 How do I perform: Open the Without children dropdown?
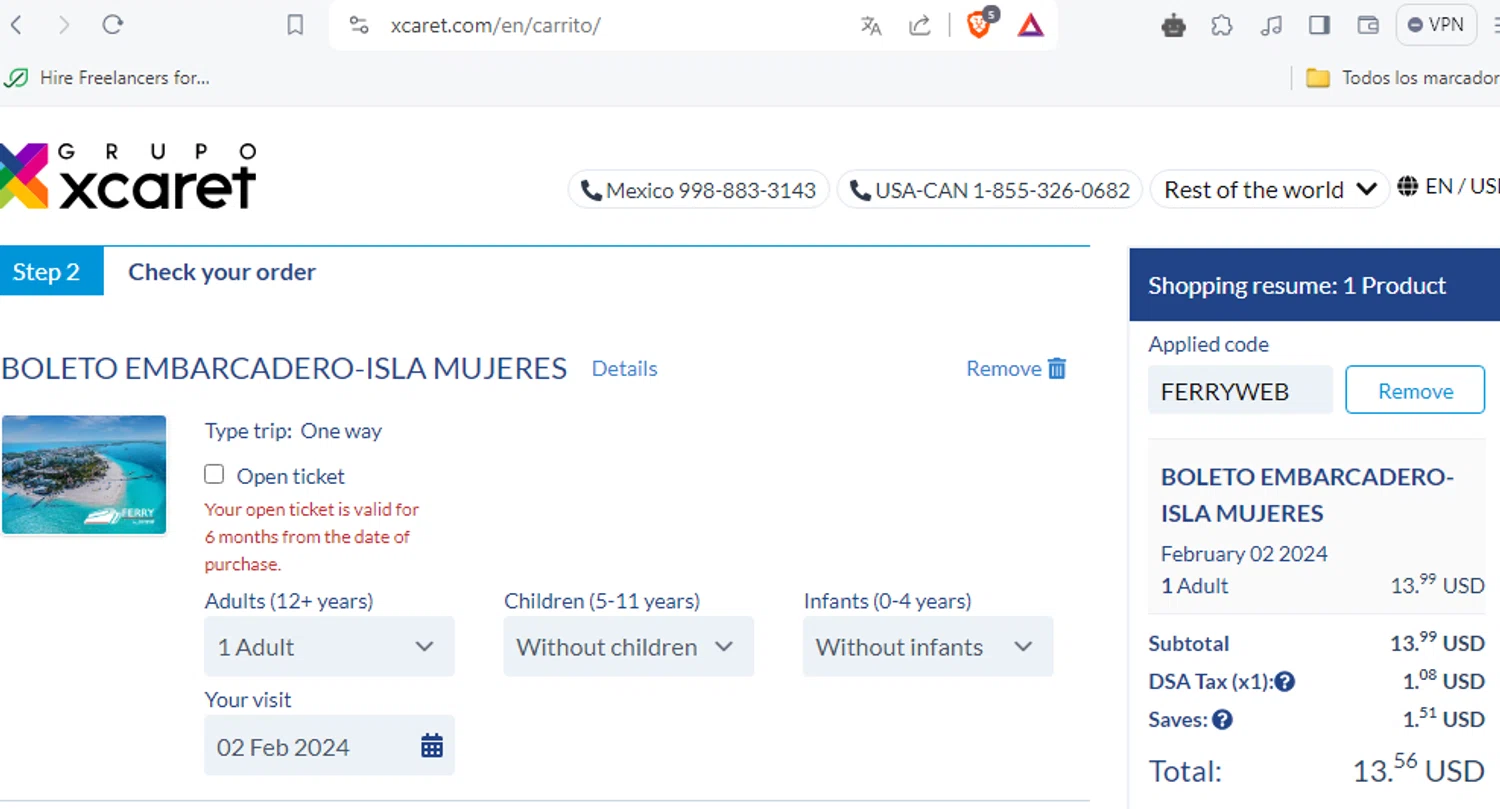[x=629, y=647]
